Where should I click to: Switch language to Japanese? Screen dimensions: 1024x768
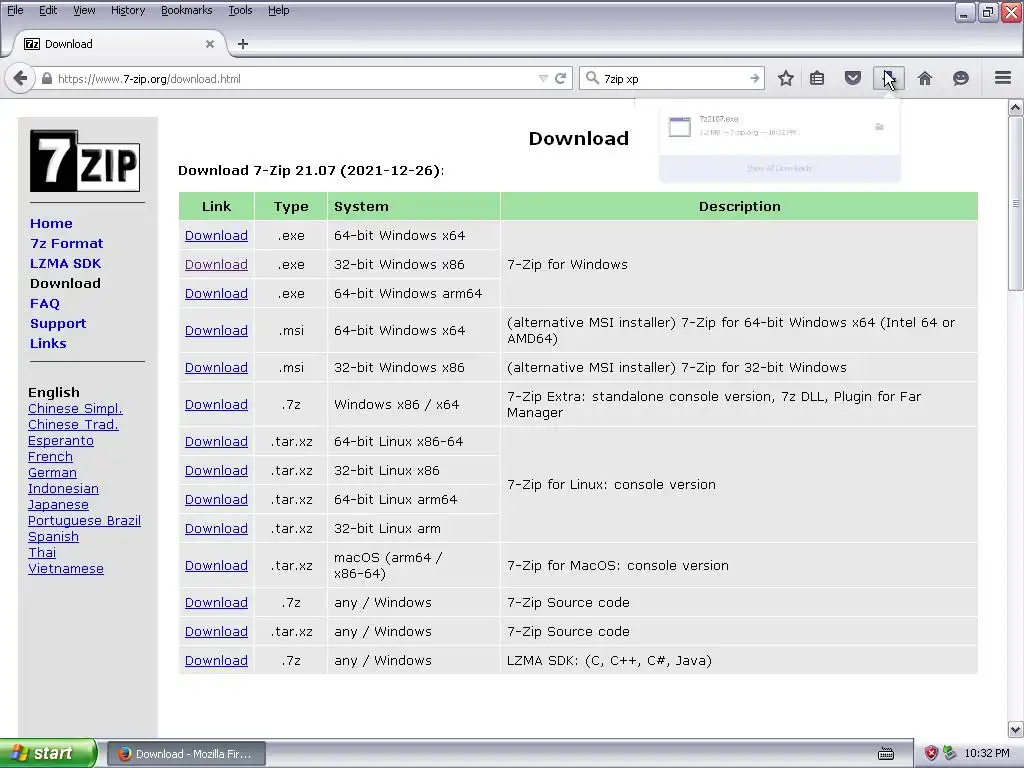tap(58, 505)
